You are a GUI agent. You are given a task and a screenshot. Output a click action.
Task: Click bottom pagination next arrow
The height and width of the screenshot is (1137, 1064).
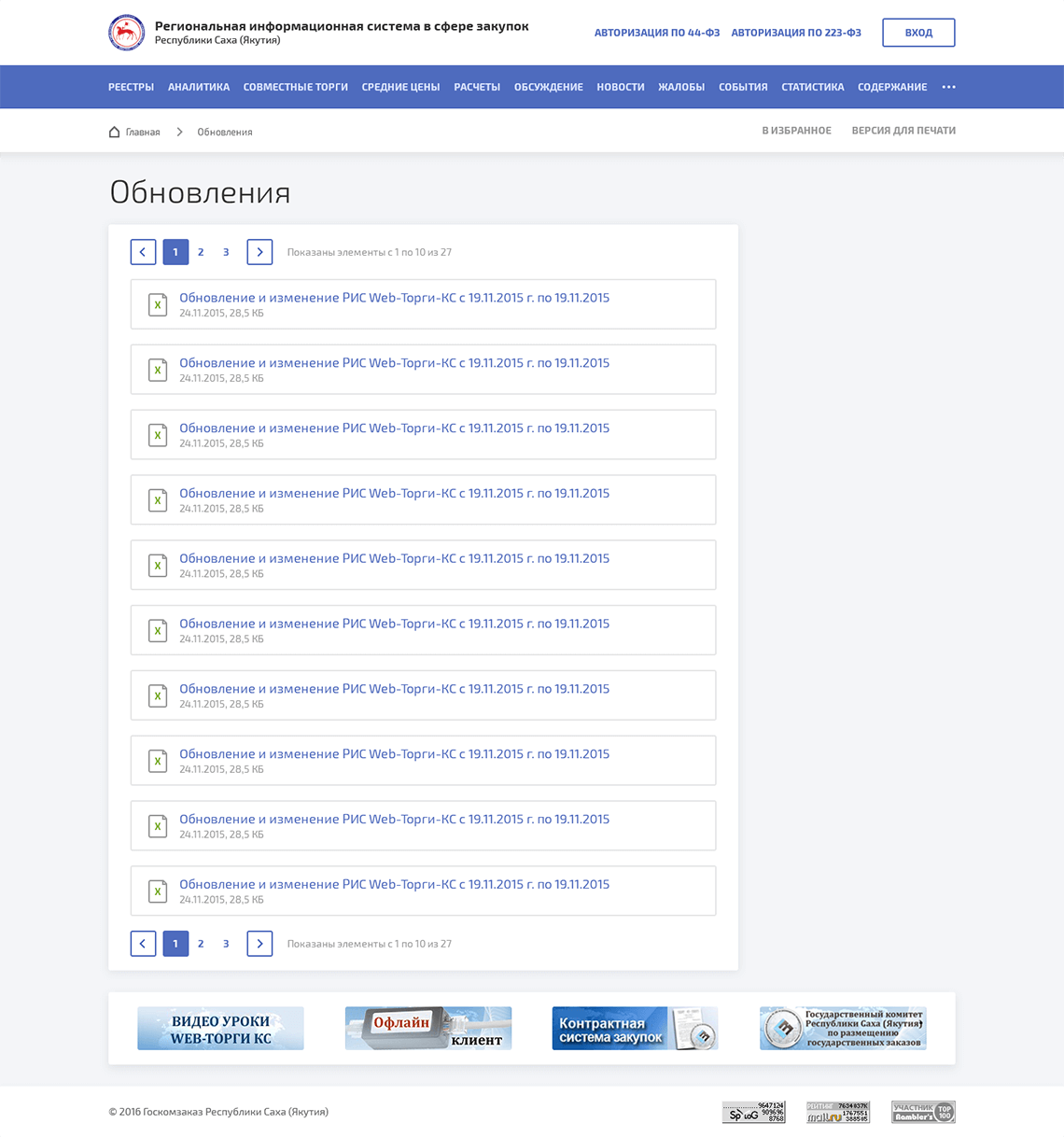coord(259,944)
